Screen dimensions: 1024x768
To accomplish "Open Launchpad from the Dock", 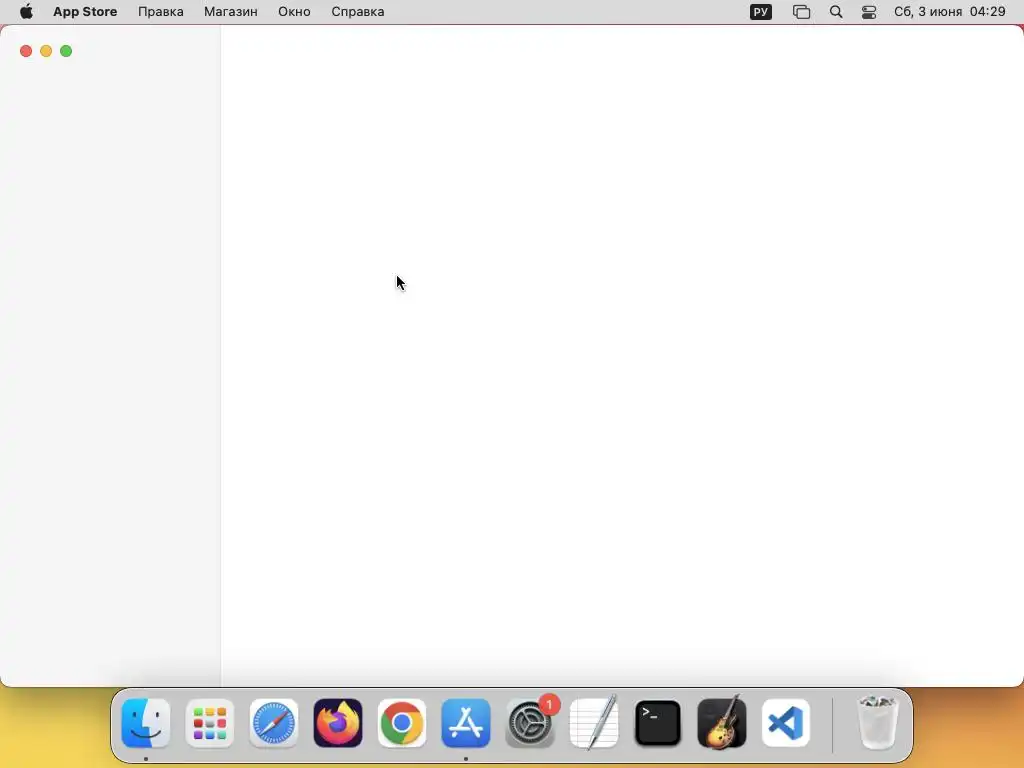I will click(210, 723).
